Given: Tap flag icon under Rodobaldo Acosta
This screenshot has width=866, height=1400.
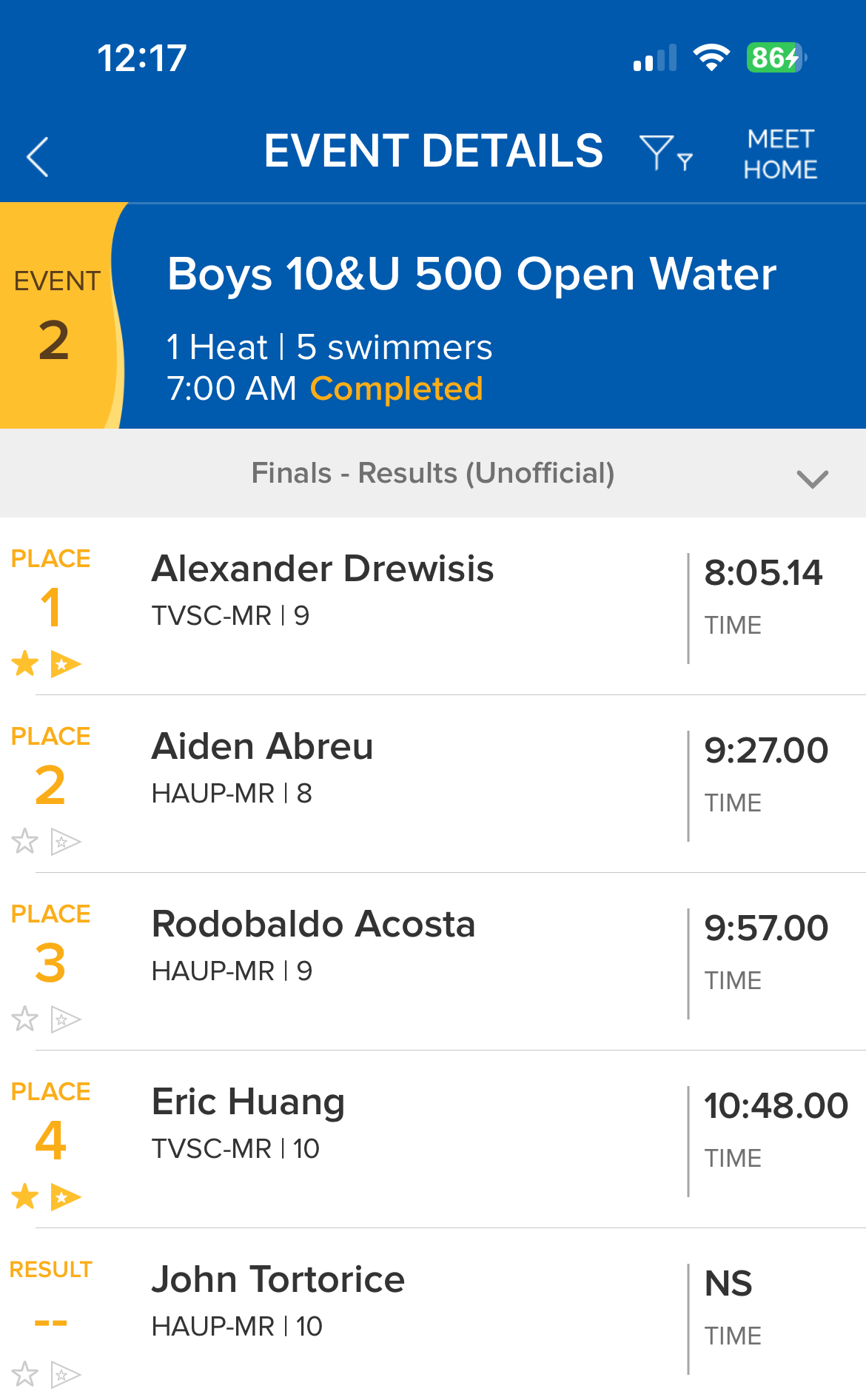Looking at the screenshot, I should [x=65, y=1019].
